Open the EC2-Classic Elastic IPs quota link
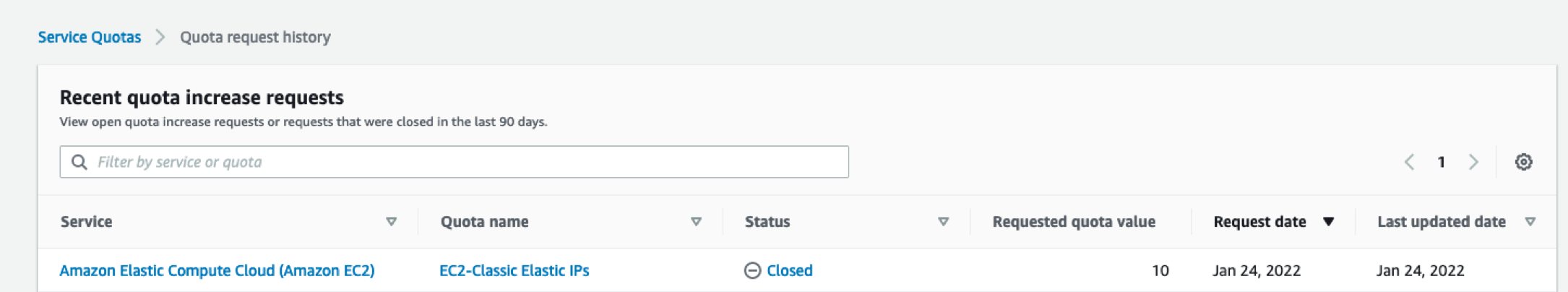The height and width of the screenshot is (292, 1568). pyautogui.click(x=514, y=270)
